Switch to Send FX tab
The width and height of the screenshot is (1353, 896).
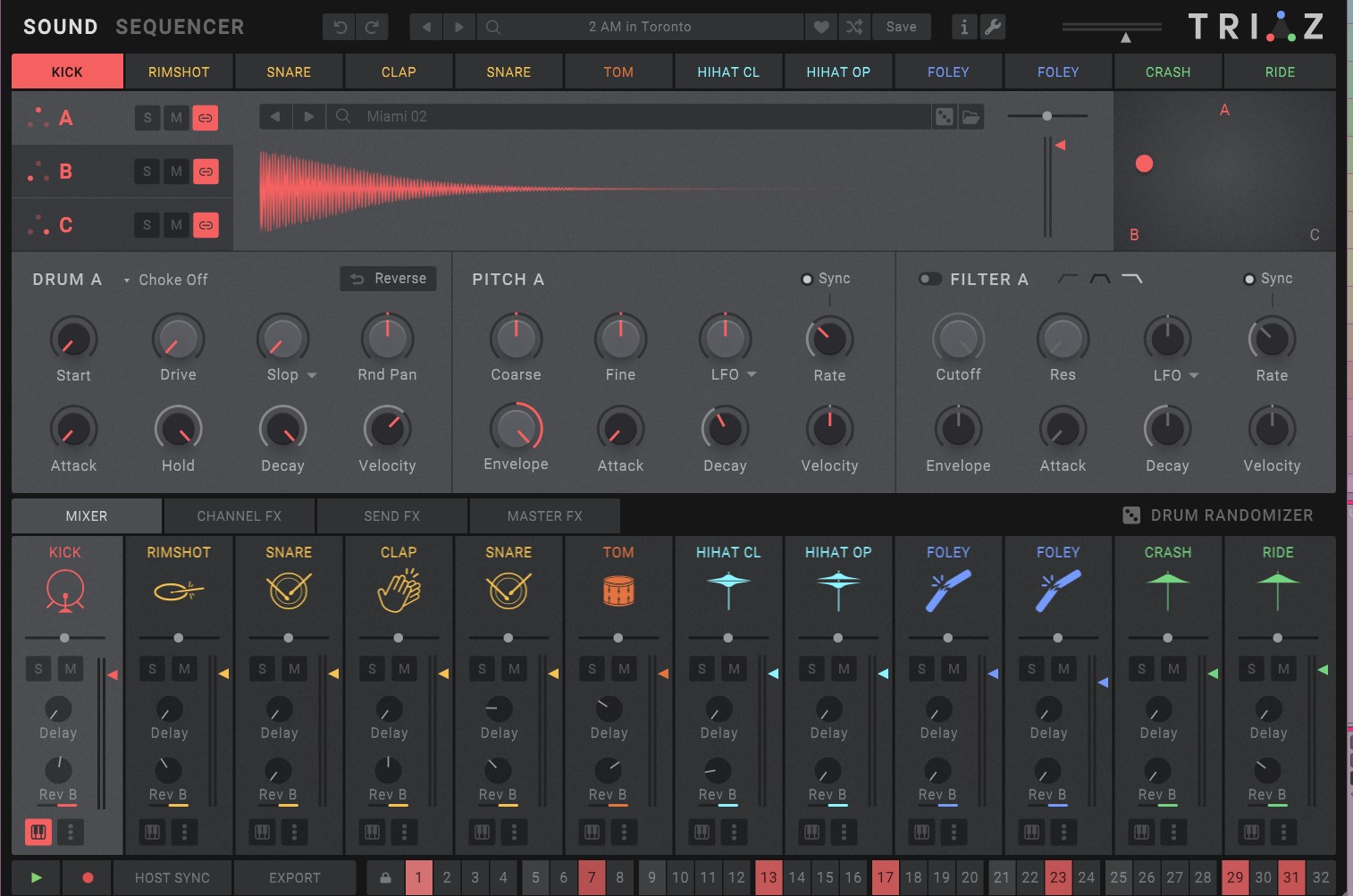(391, 516)
